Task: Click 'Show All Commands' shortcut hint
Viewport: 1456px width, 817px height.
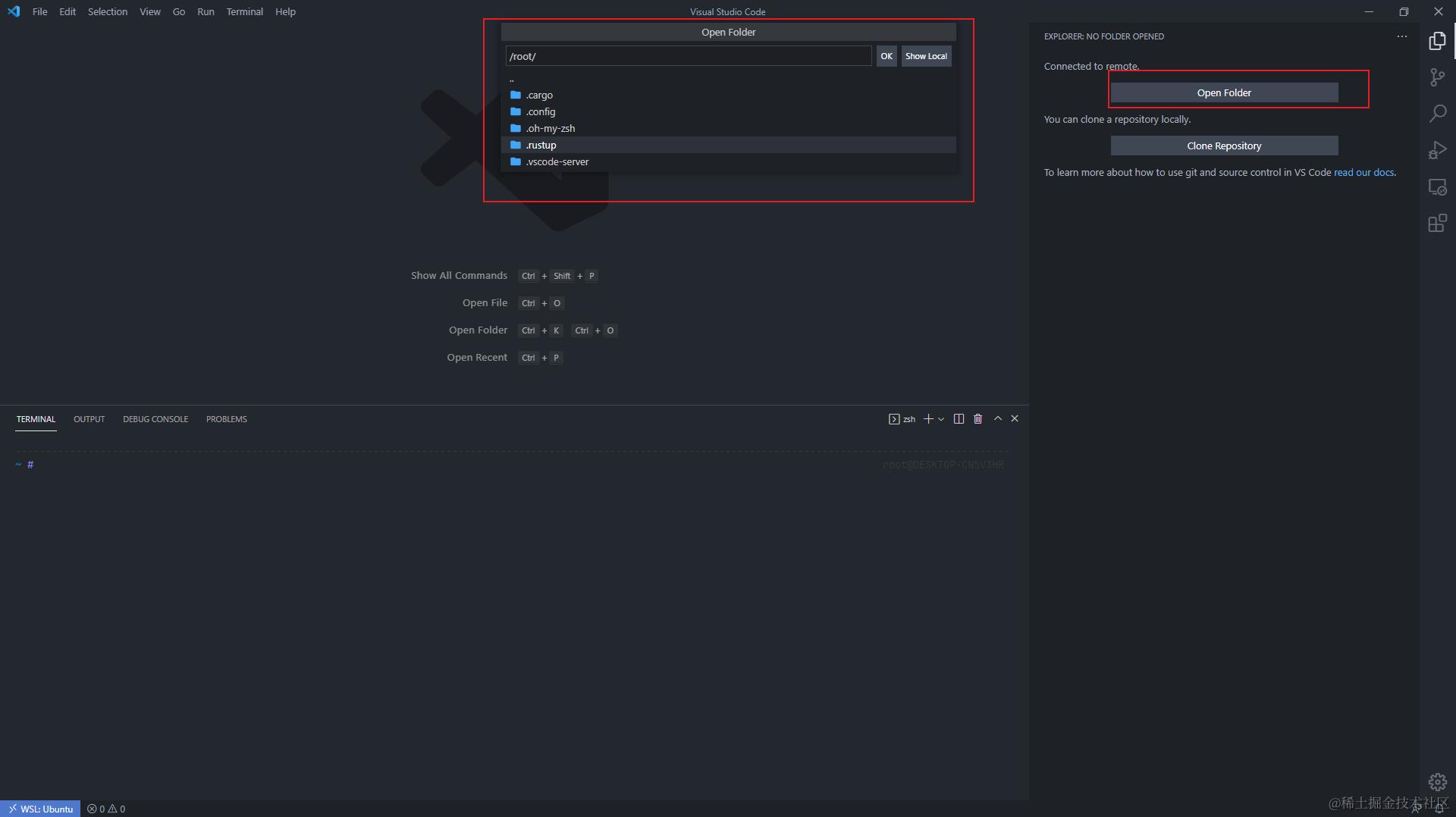Action: (459, 276)
